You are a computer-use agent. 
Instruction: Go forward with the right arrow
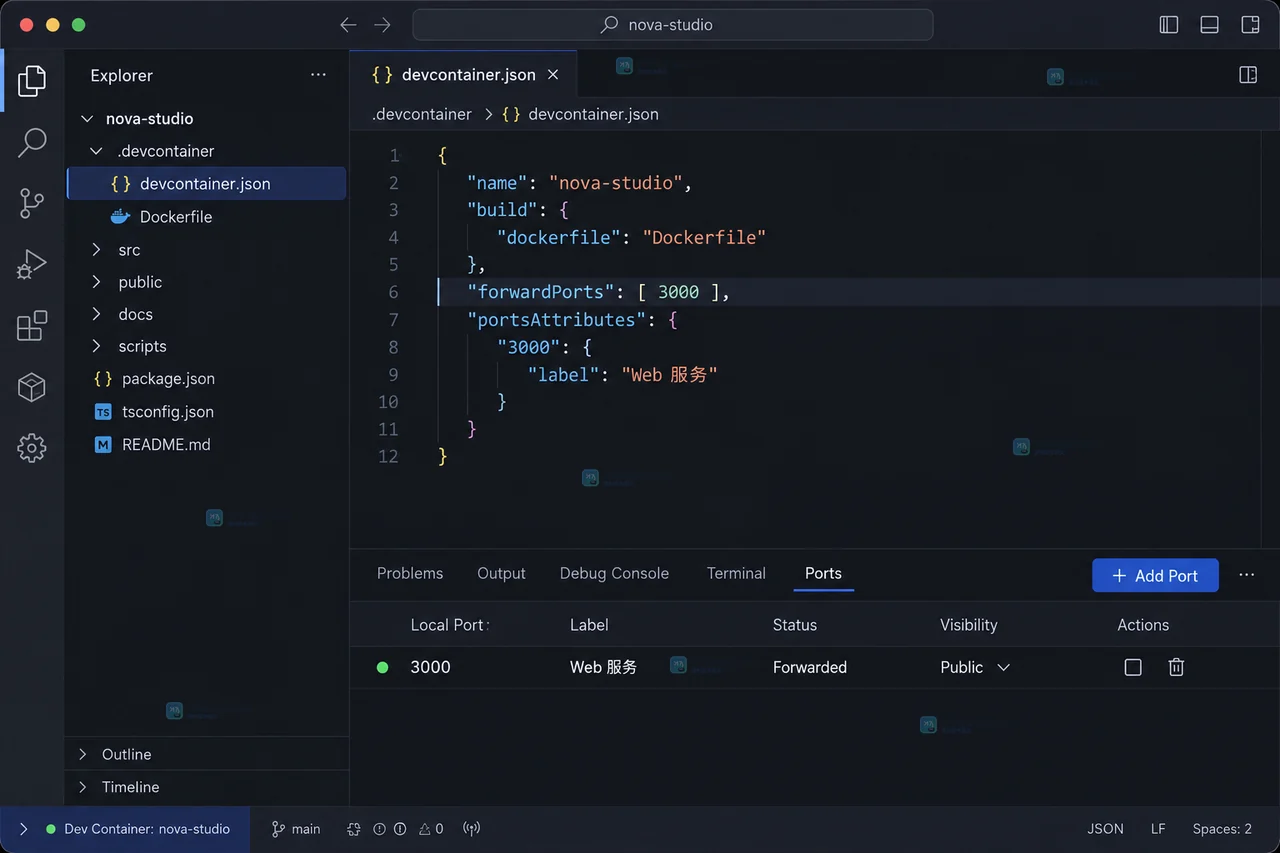[x=382, y=25]
